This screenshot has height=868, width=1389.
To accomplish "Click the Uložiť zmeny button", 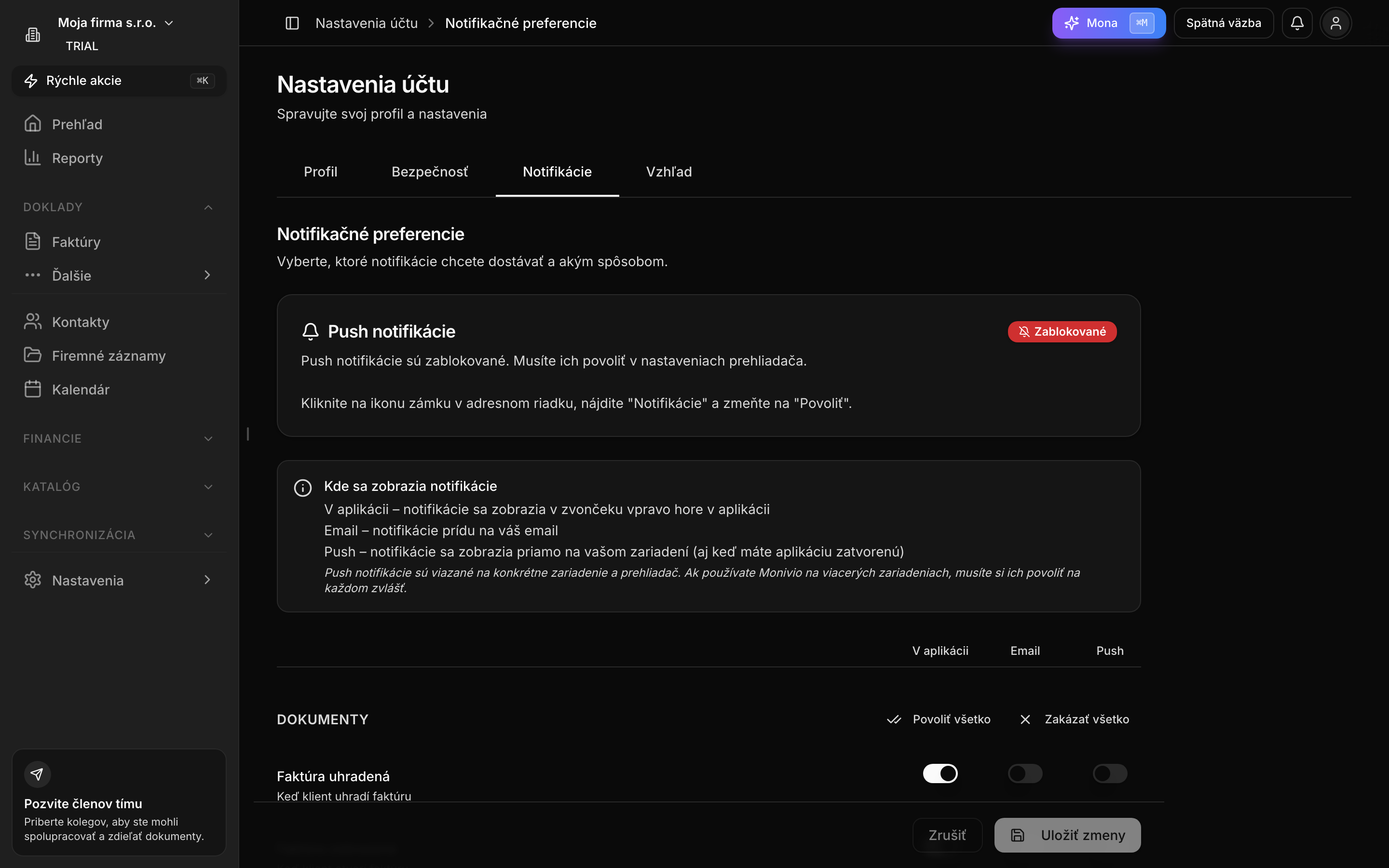I will coord(1067,835).
